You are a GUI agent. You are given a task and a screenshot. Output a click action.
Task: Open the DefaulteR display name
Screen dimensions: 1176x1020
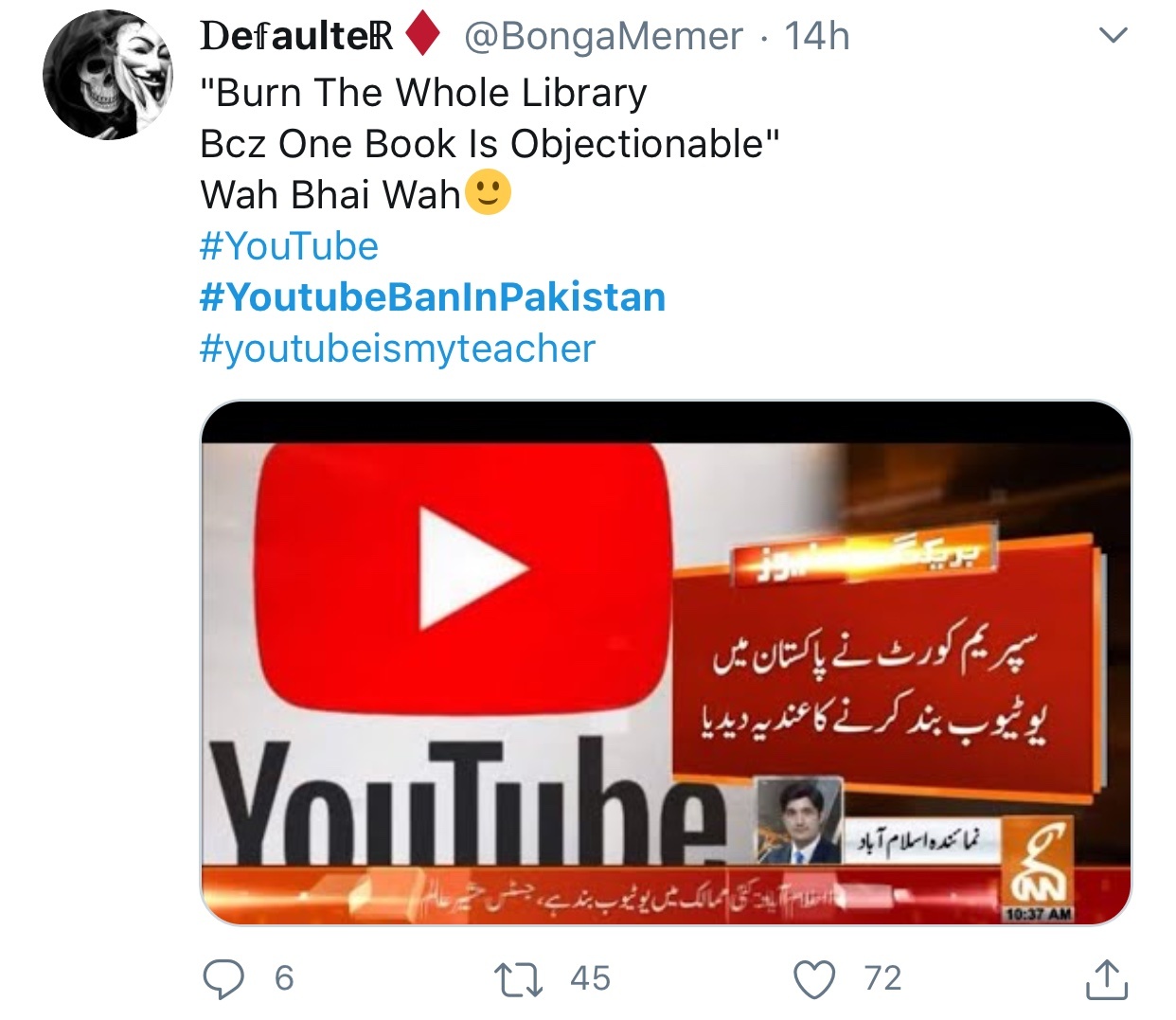[x=296, y=36]
